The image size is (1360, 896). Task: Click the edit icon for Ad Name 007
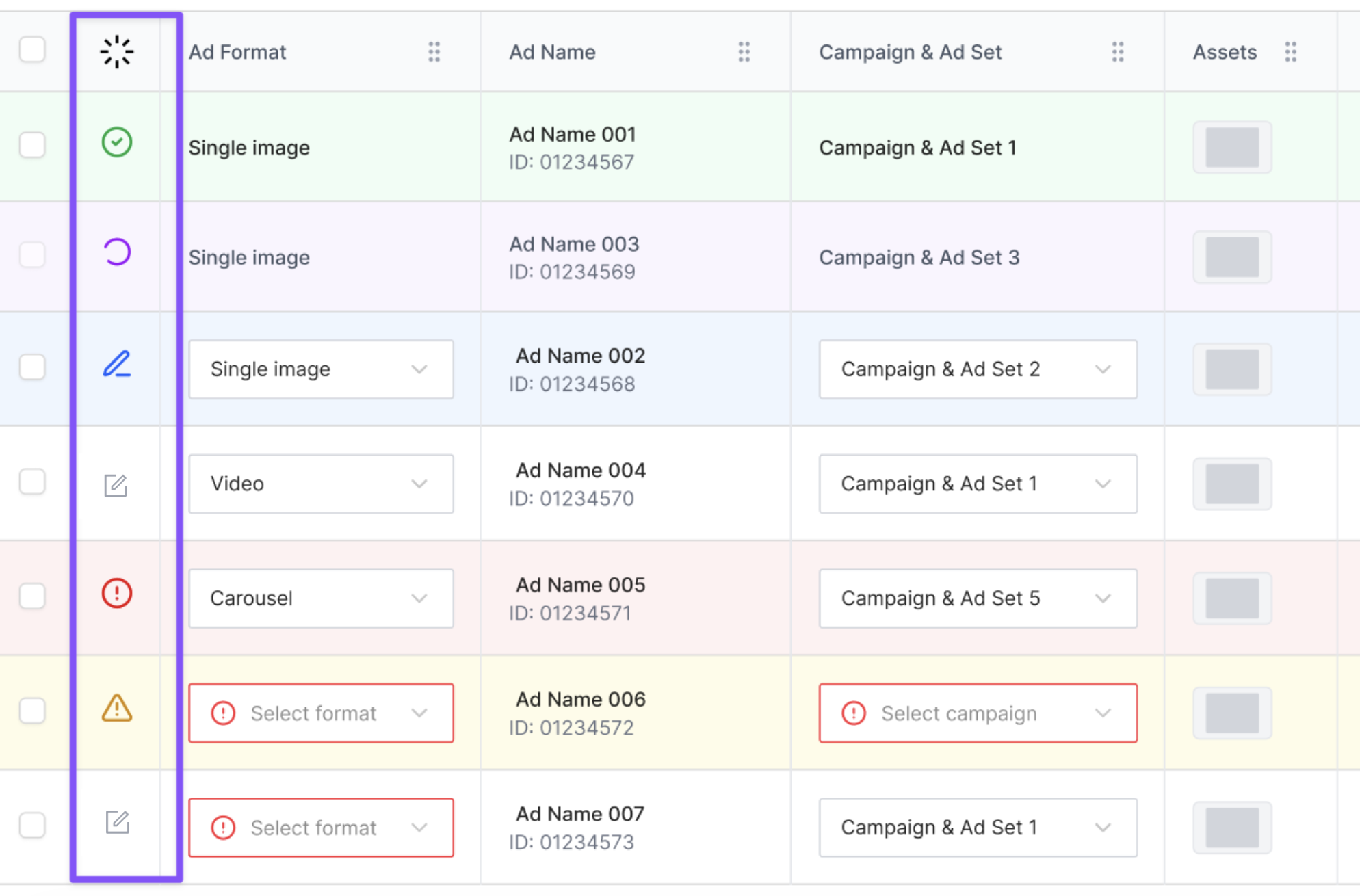(x=117, y=821)
